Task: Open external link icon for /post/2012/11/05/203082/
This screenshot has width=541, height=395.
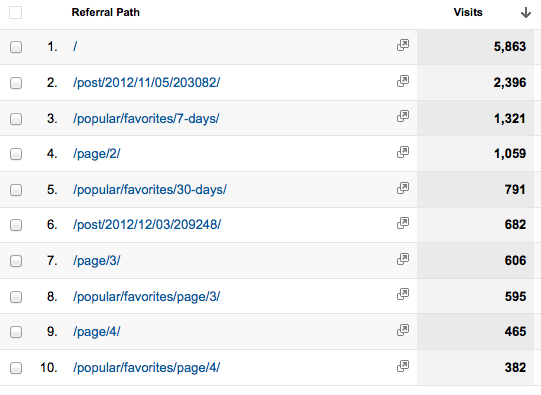Action: coord(403,81)
